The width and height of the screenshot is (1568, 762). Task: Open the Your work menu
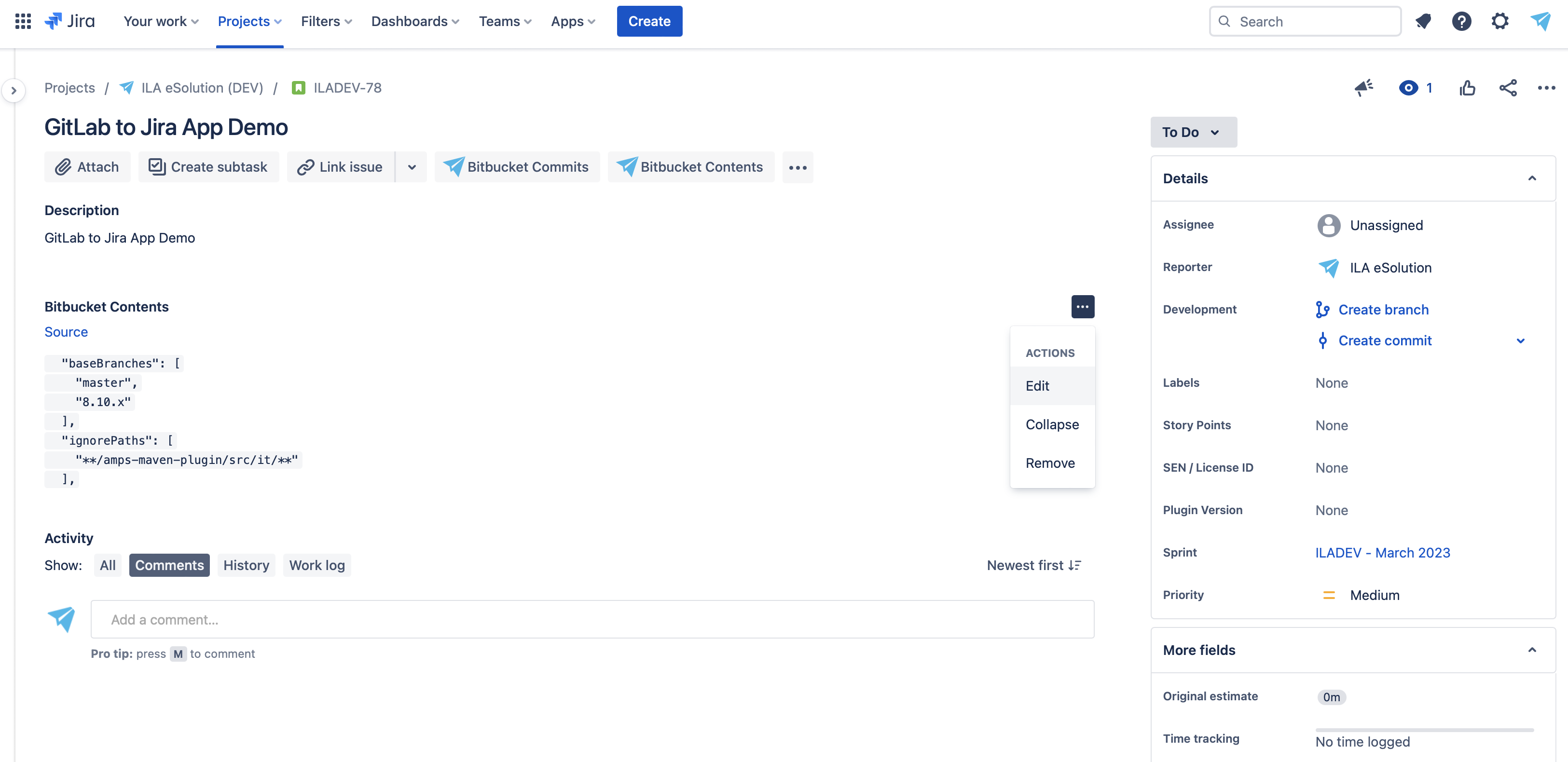(x=161, y=21)
